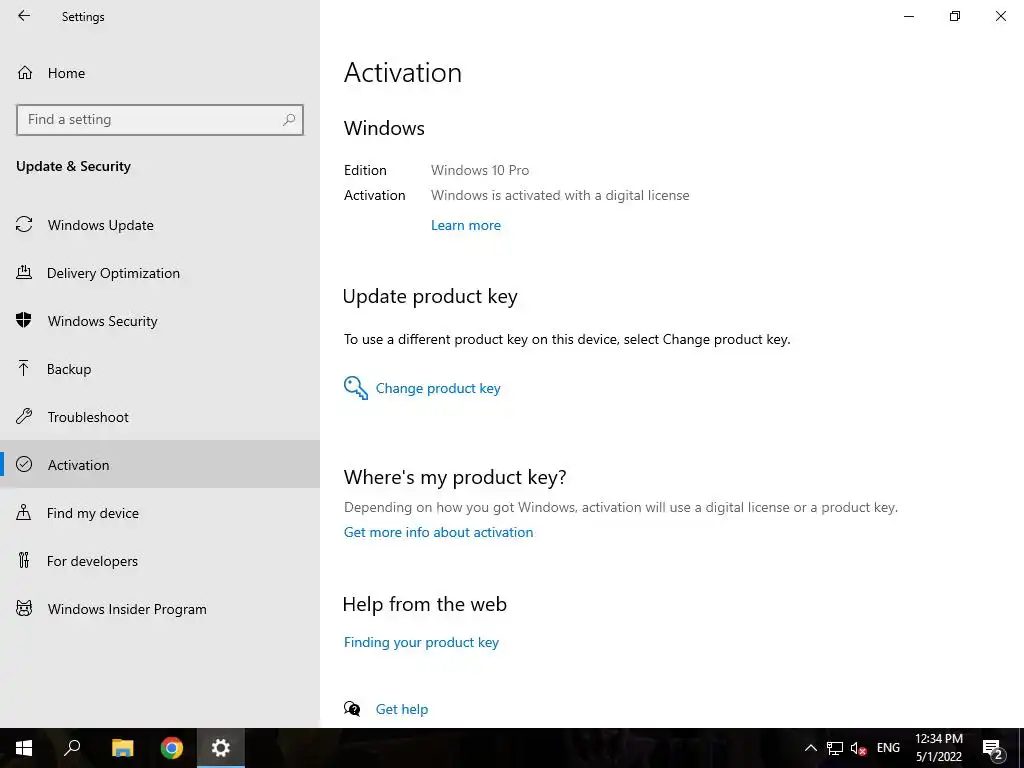Click the key icon beside Change product key

tap(356, 388)
